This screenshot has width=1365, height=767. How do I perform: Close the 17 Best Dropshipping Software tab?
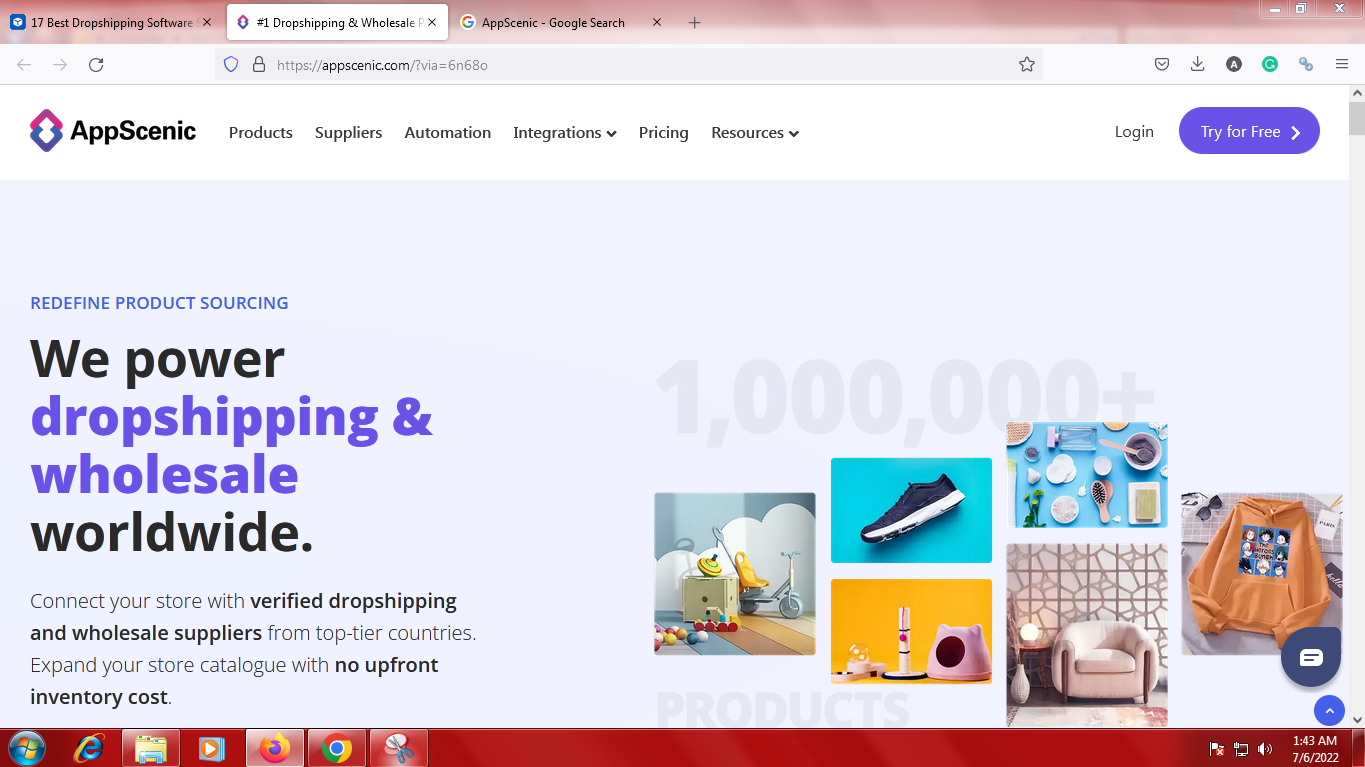click(x=207, y=22)
